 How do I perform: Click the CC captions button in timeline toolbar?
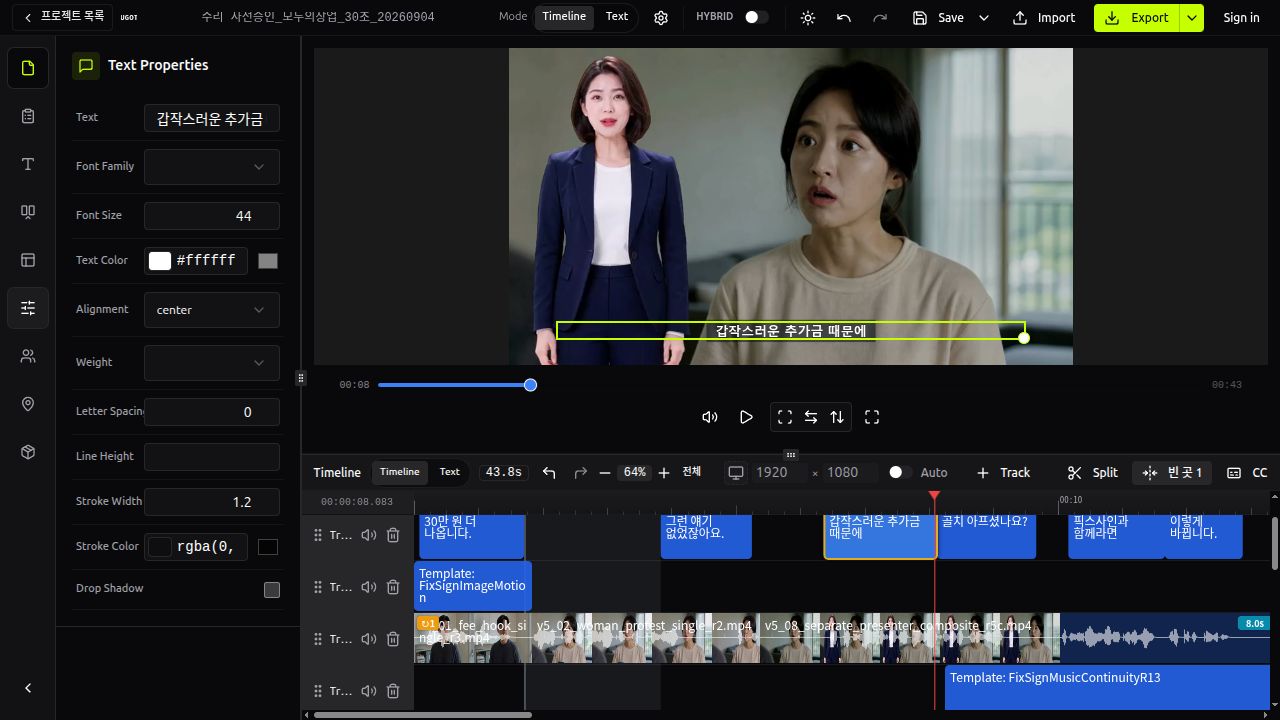[x=1247, y=472]
